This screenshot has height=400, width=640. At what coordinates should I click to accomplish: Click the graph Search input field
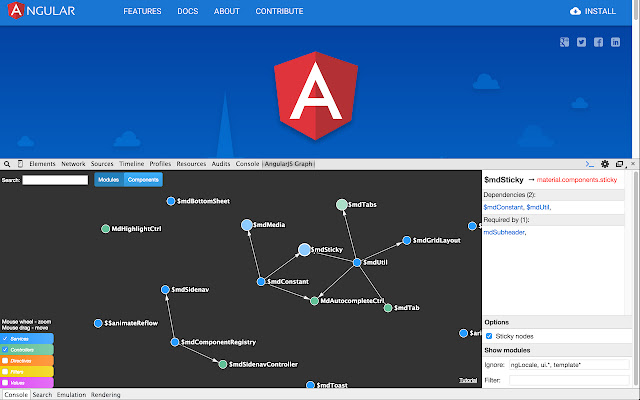[x=55, y=180]
